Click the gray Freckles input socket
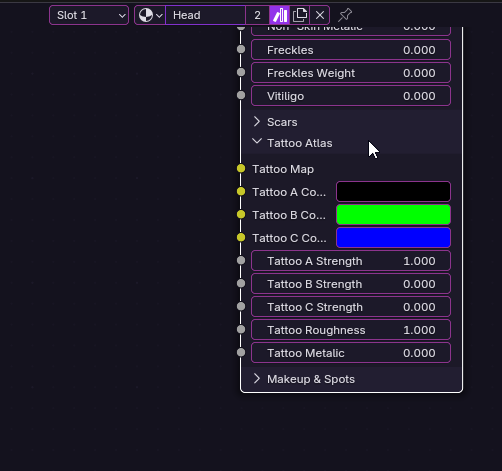 (241, 49)
